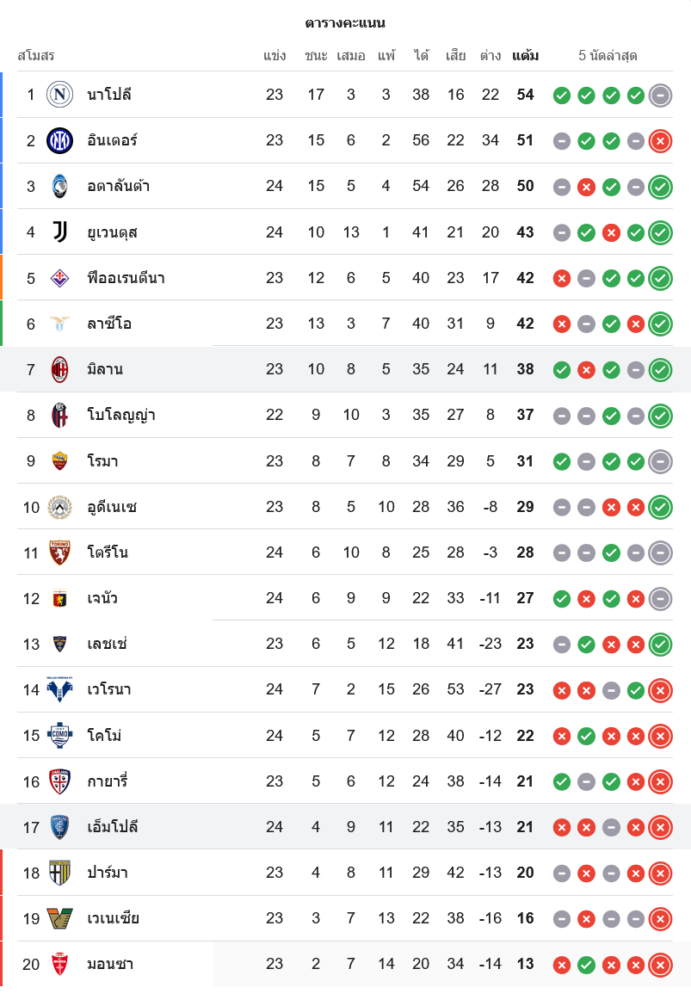Click the Inter club crest icon
Screen dimensions: 691x1000
point(60,141)
